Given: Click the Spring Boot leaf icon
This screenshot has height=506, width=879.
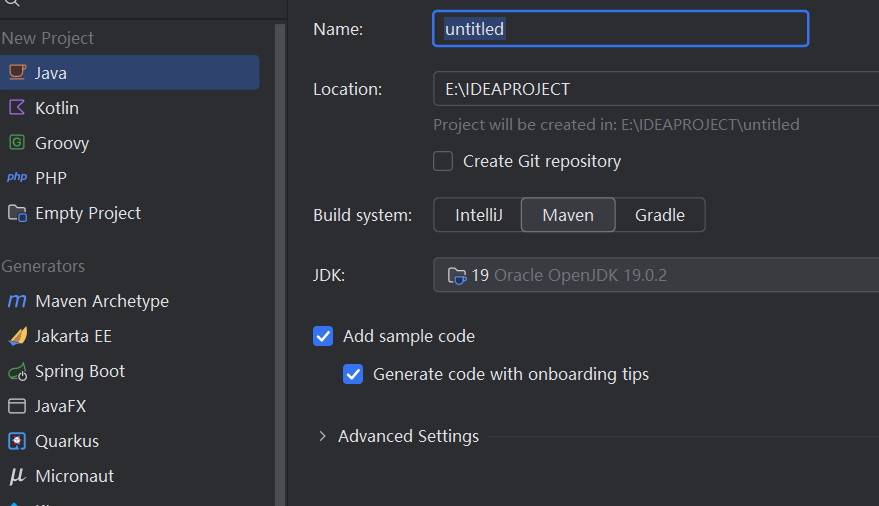Looking at the screenshot, I should (17, 371).
